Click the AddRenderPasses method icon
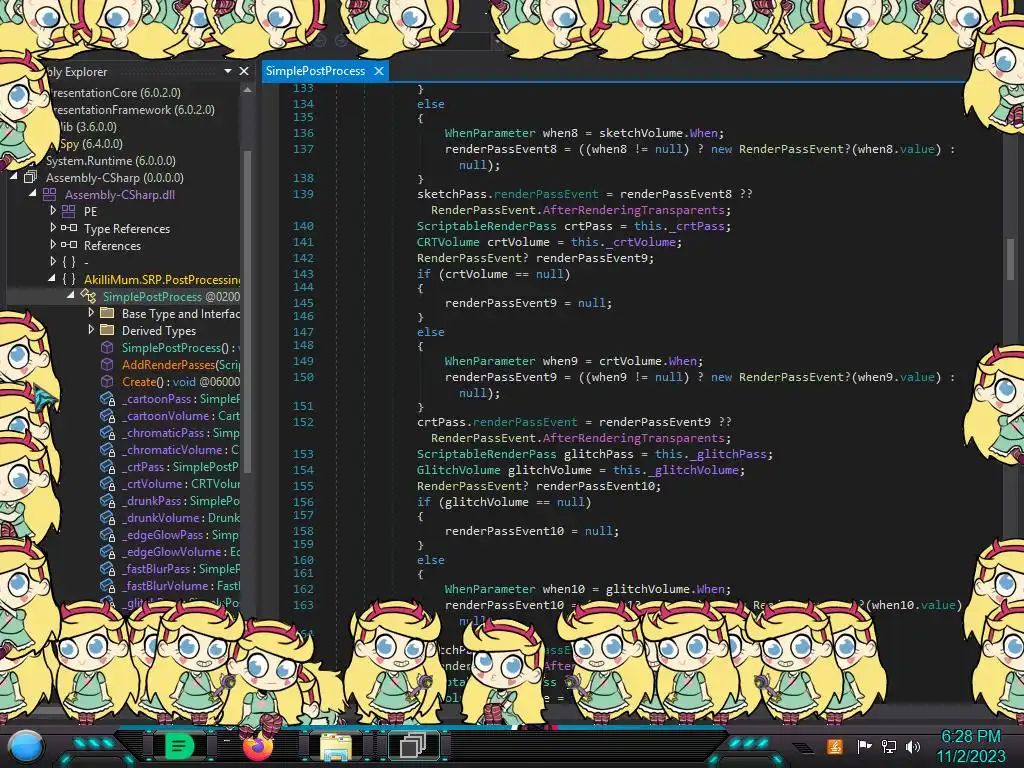The height and width of the screenshot is (768, 1024). click(107, 364)
